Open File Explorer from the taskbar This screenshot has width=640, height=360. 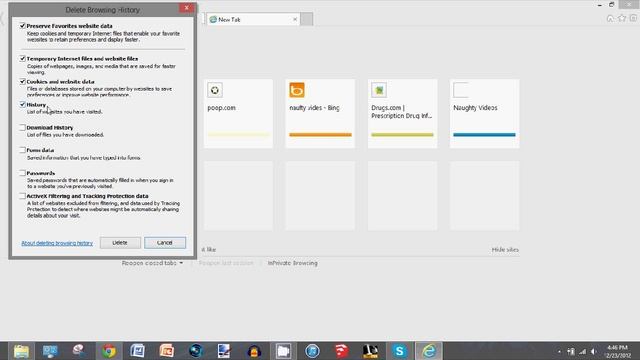[x=21, y=351]
